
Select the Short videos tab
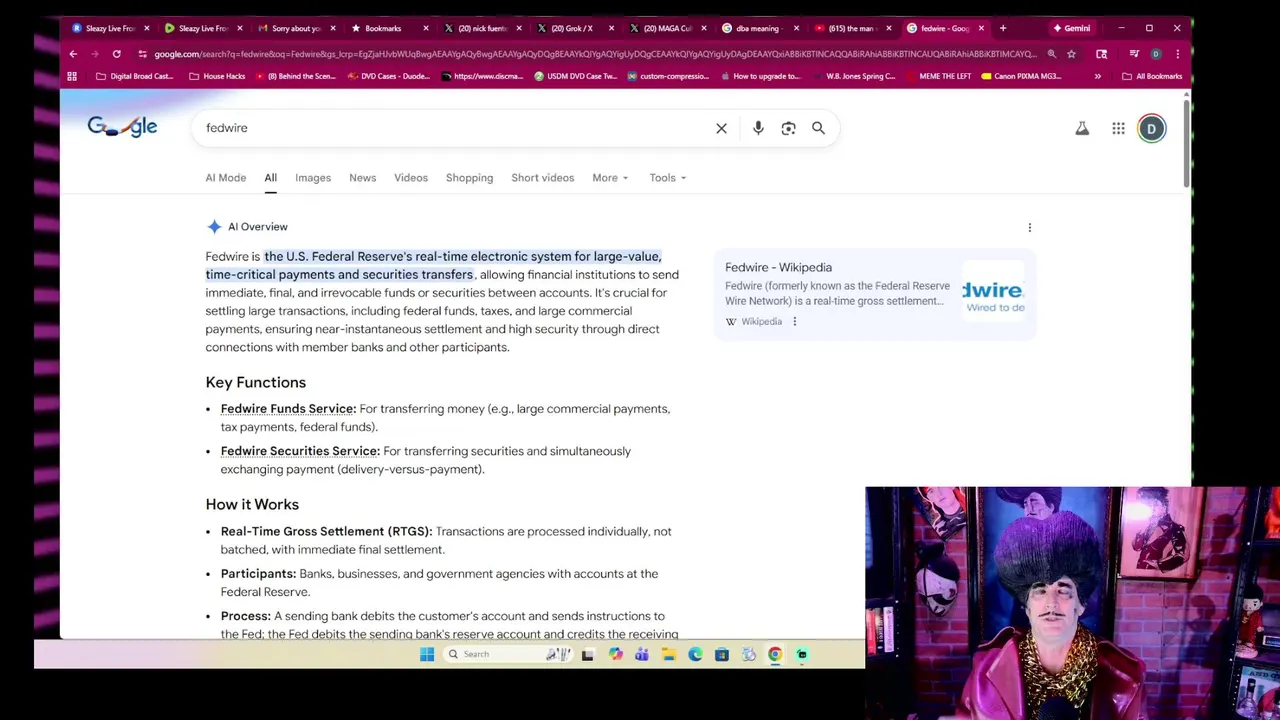tap(542, 178)
